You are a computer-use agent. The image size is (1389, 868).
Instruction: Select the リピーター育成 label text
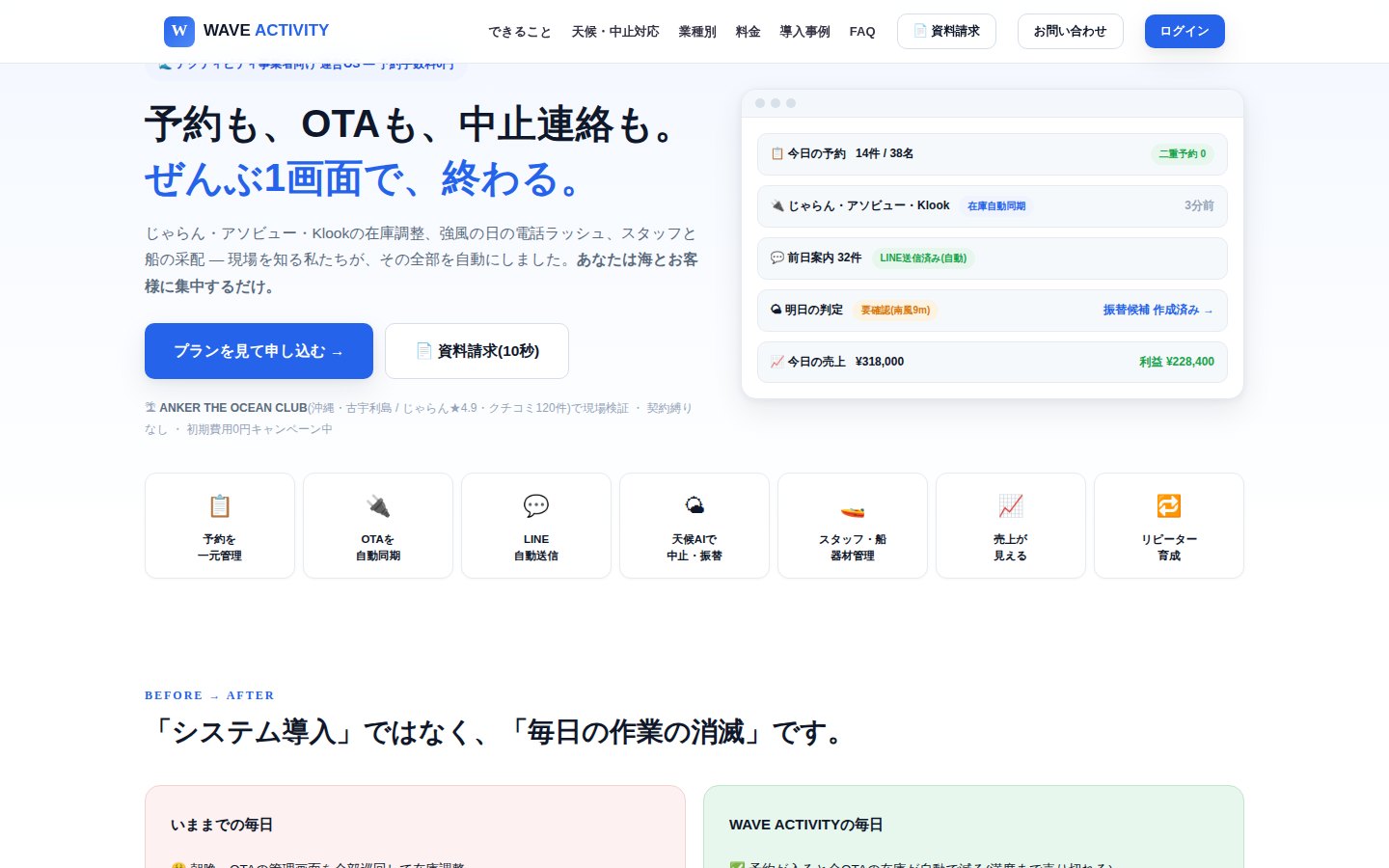tap(1169, 548)
